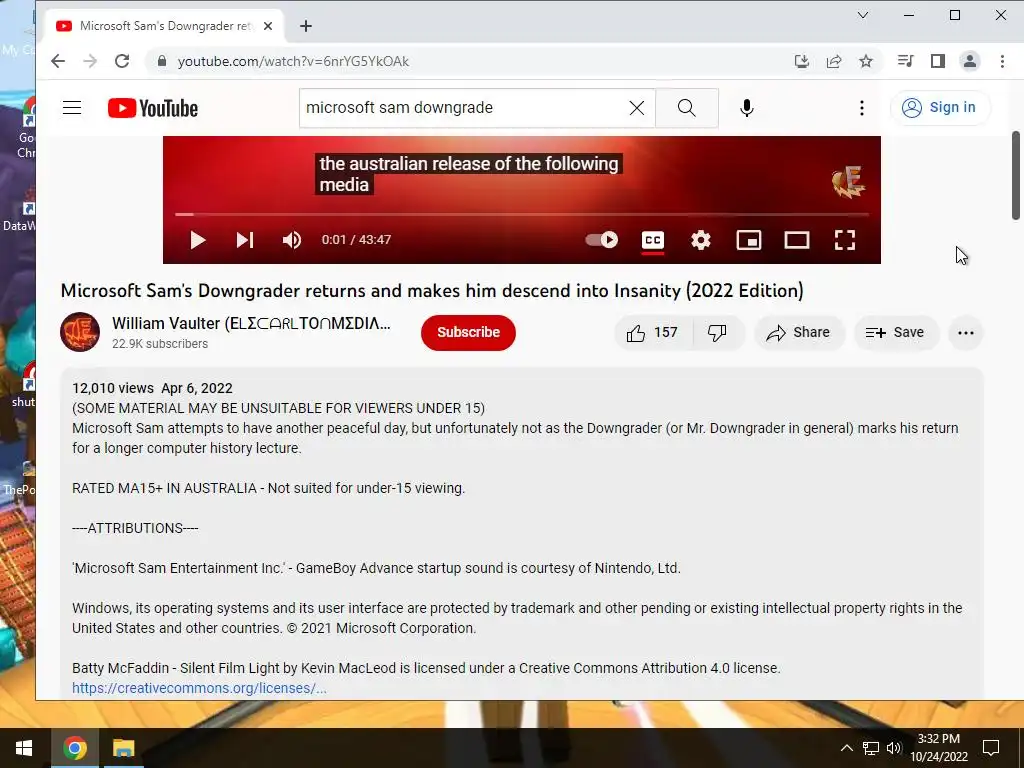Open media controls in Chrome toolbar
Screen dimensions: 1024x768
click(x=905, y=61)
